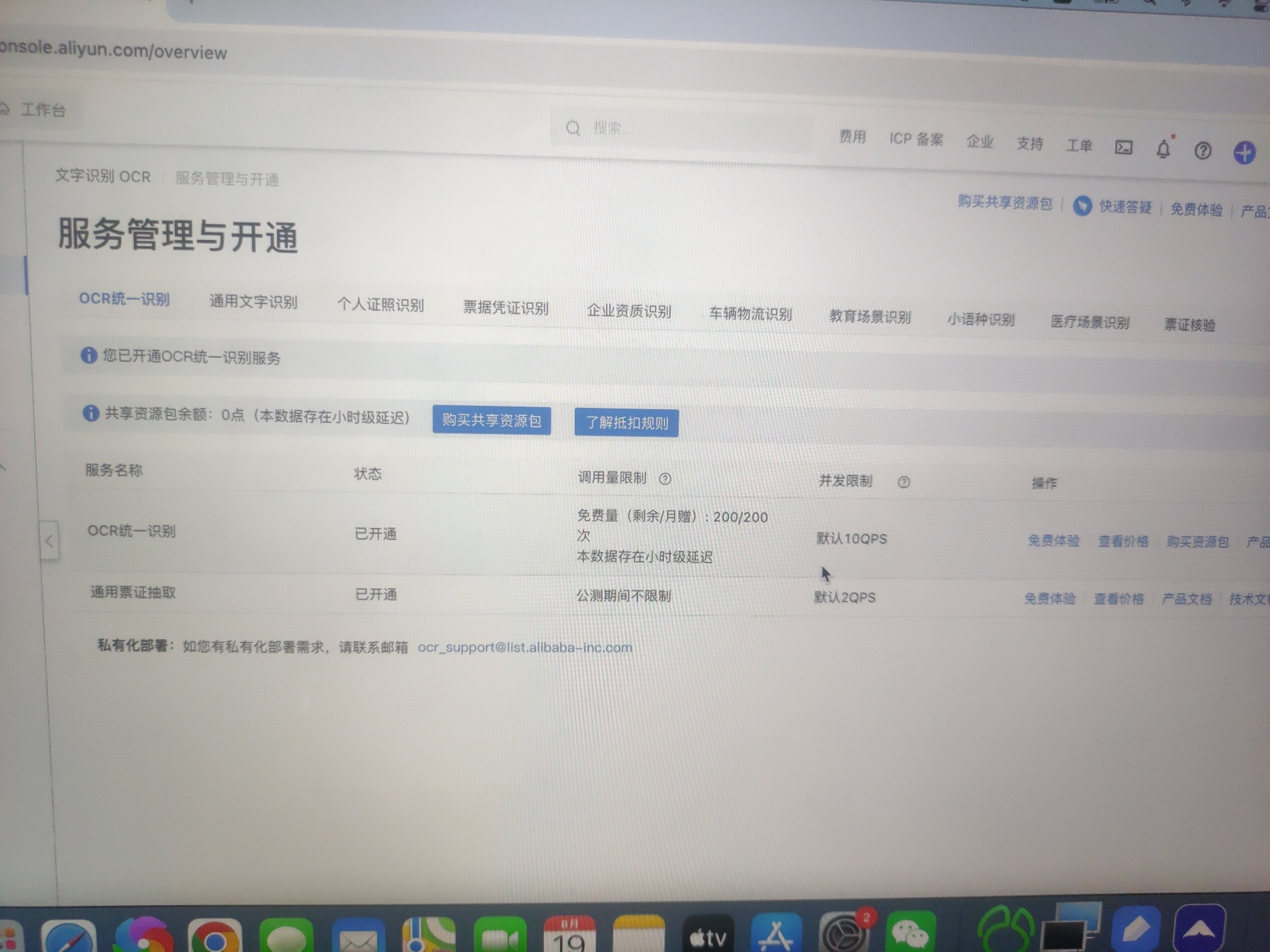Open the Calendar app showing 19

pos(569,934)
